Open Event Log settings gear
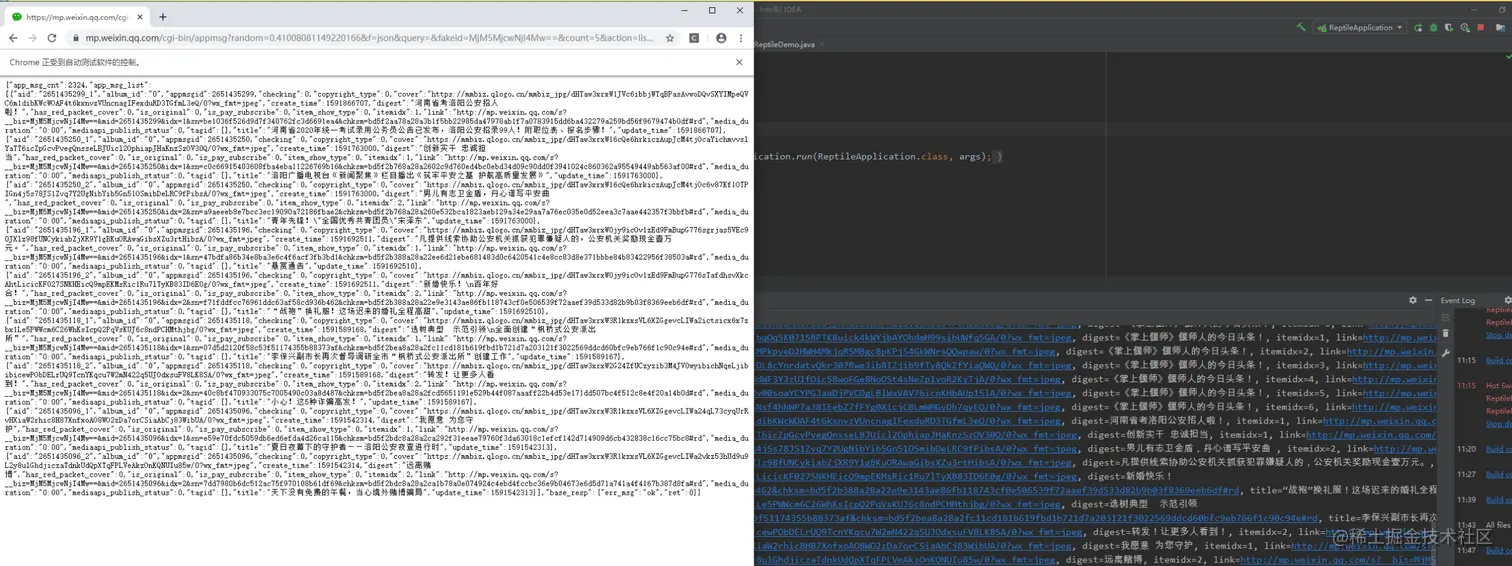The image size is (1512, 566). (x=1508, y=300)
